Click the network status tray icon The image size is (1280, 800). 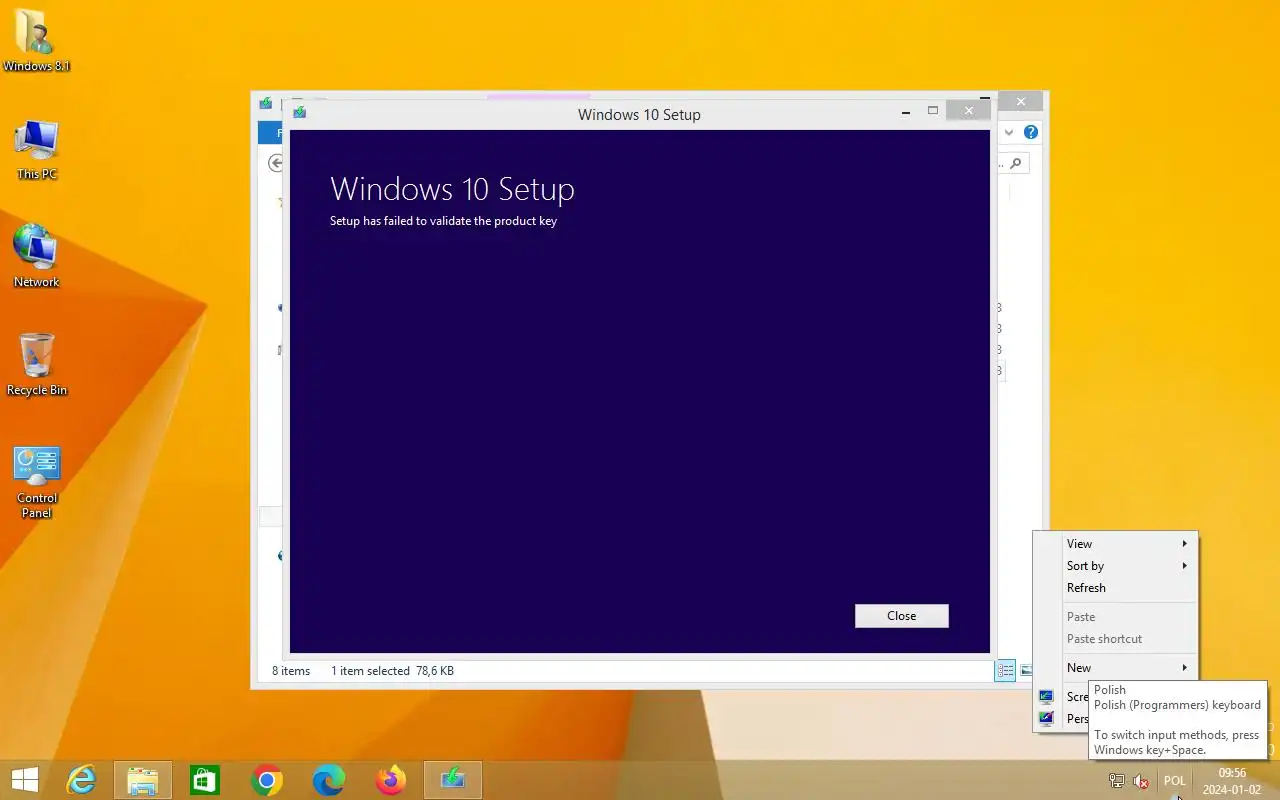click(1117, 781)
